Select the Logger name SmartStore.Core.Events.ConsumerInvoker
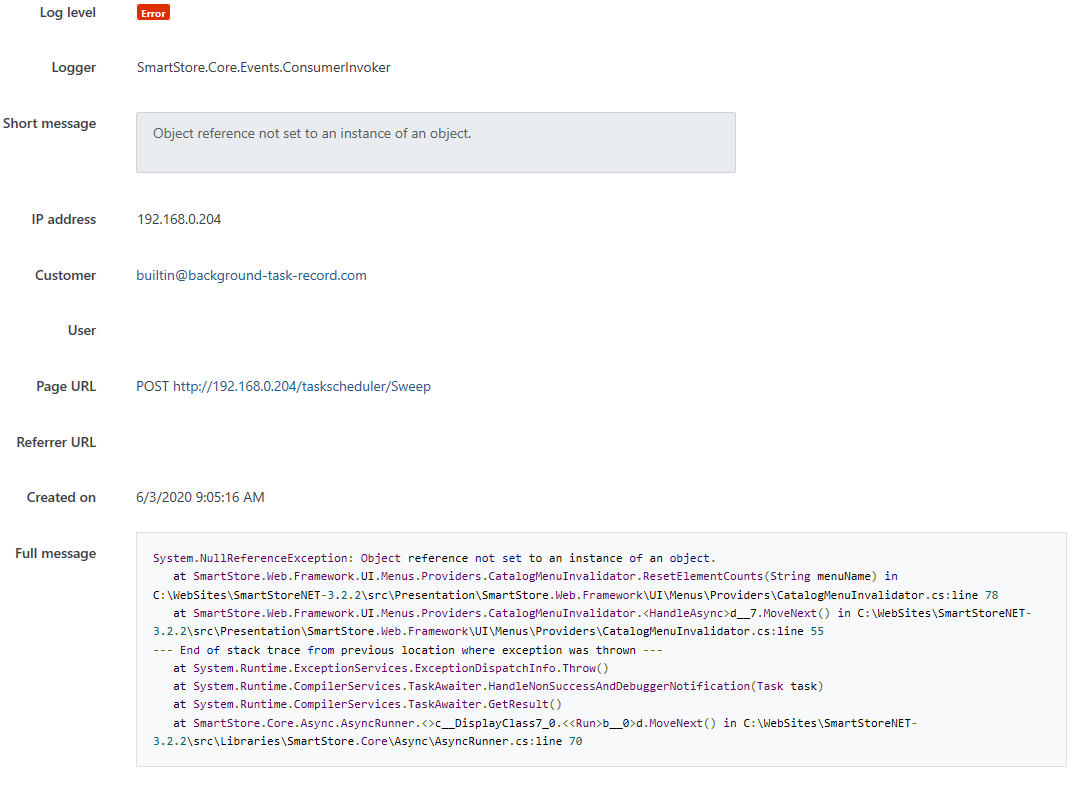 click(263, 67)
